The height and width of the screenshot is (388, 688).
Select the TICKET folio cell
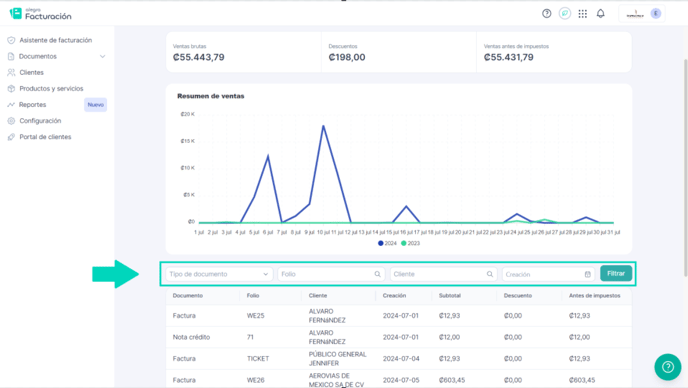[258, 359]
